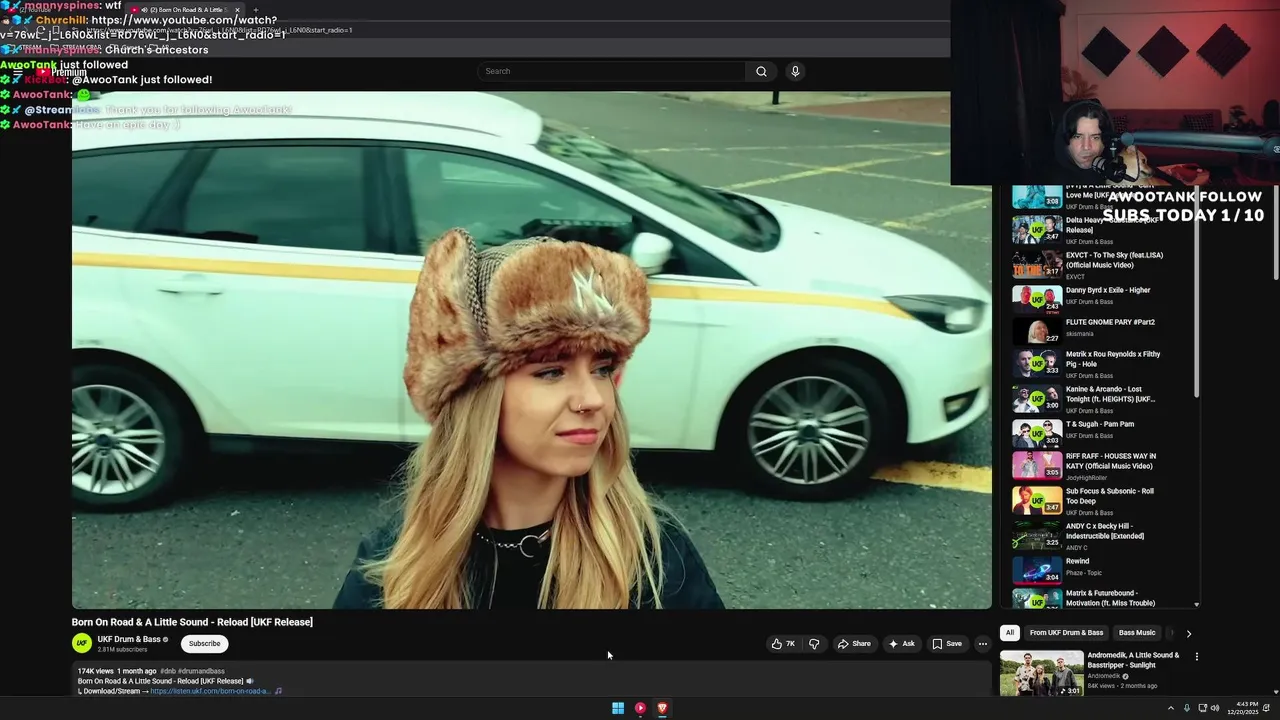Select From UKF Drum & Bass chip

coord(1067,633)
